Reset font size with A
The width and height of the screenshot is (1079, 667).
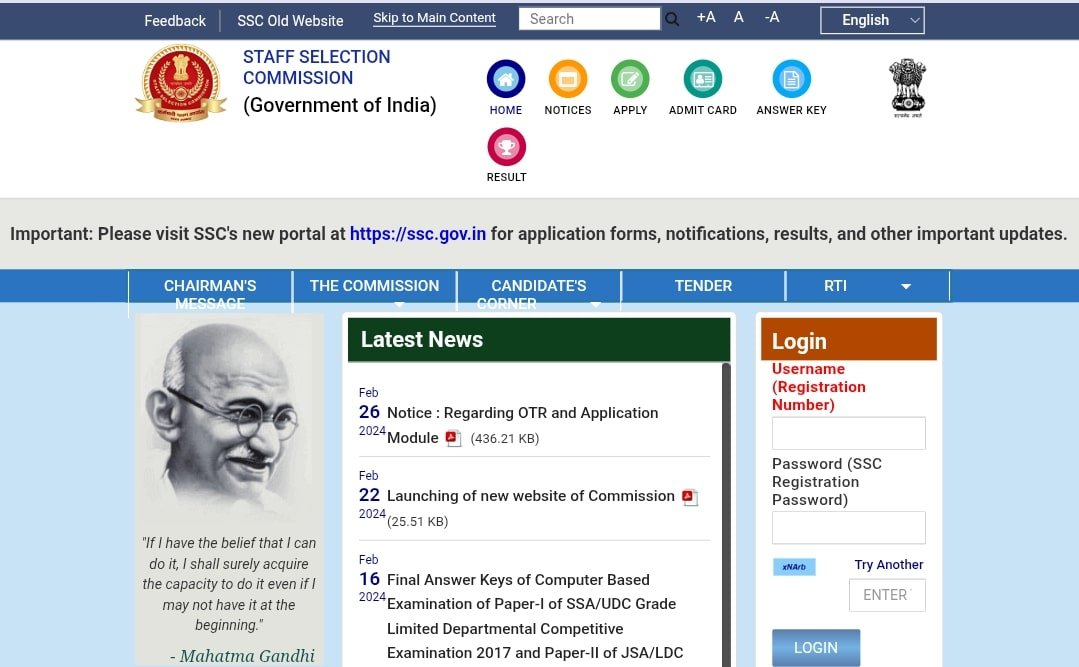tap(738, 17)
